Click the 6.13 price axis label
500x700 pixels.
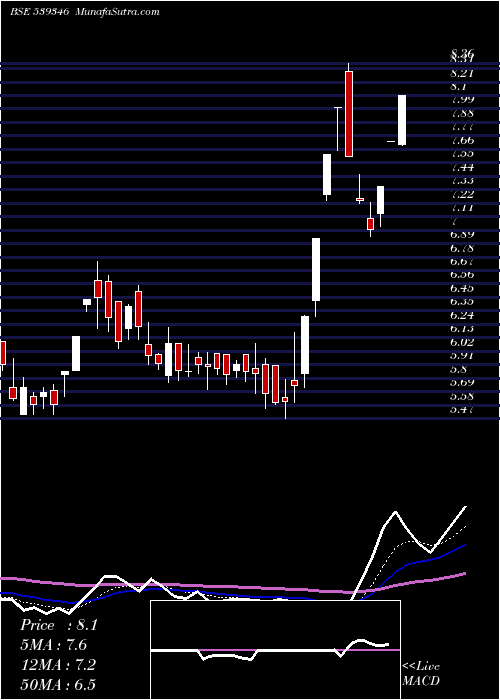coord(462,329)
